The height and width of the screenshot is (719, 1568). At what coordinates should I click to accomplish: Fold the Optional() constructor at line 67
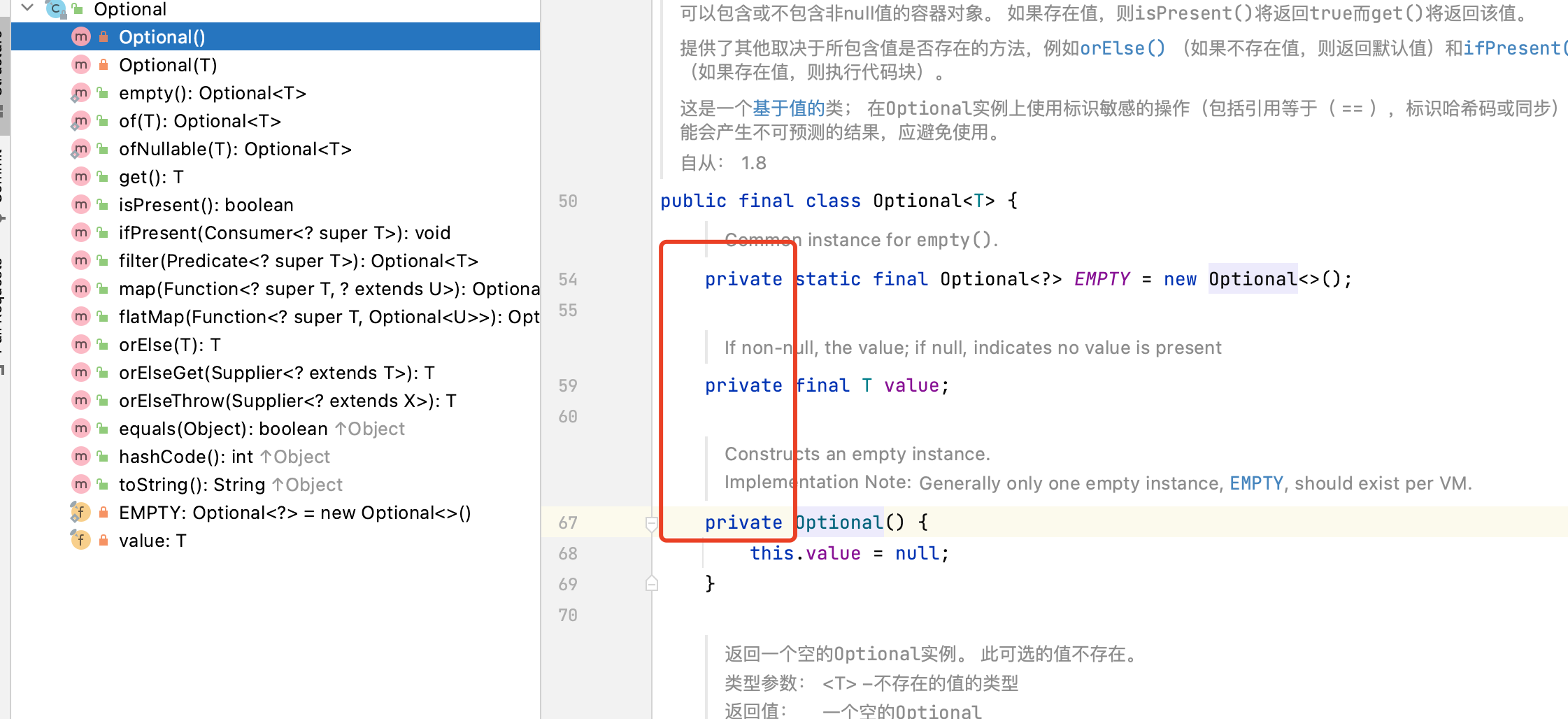(651, 523)
